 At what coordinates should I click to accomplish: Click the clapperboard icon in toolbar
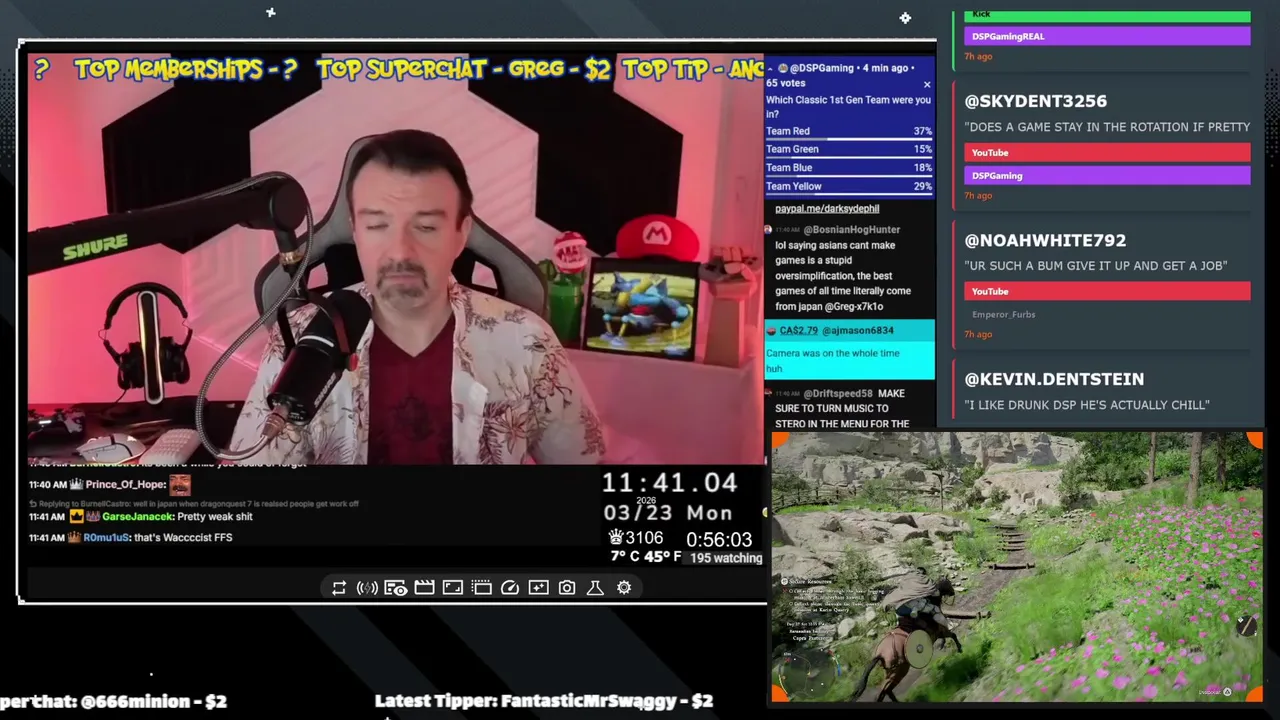coord(424,588)
